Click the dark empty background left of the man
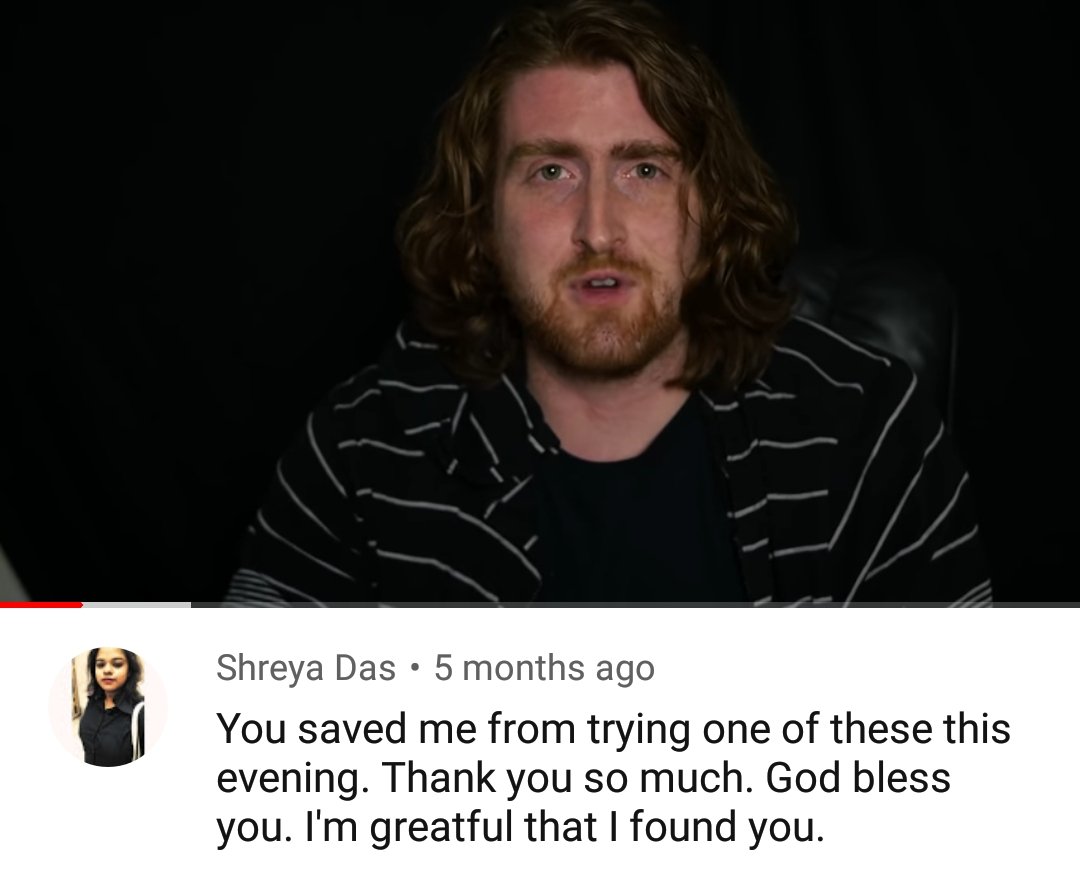1080x873 pixels. click(x=172, y=276)
